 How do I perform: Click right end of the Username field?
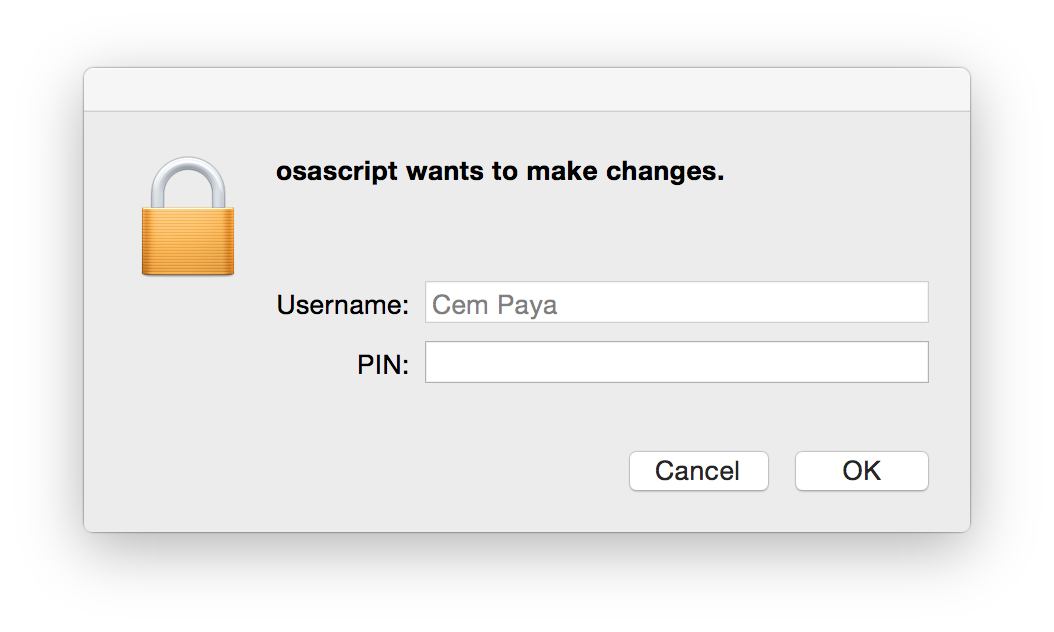click(x=918, y=302)
